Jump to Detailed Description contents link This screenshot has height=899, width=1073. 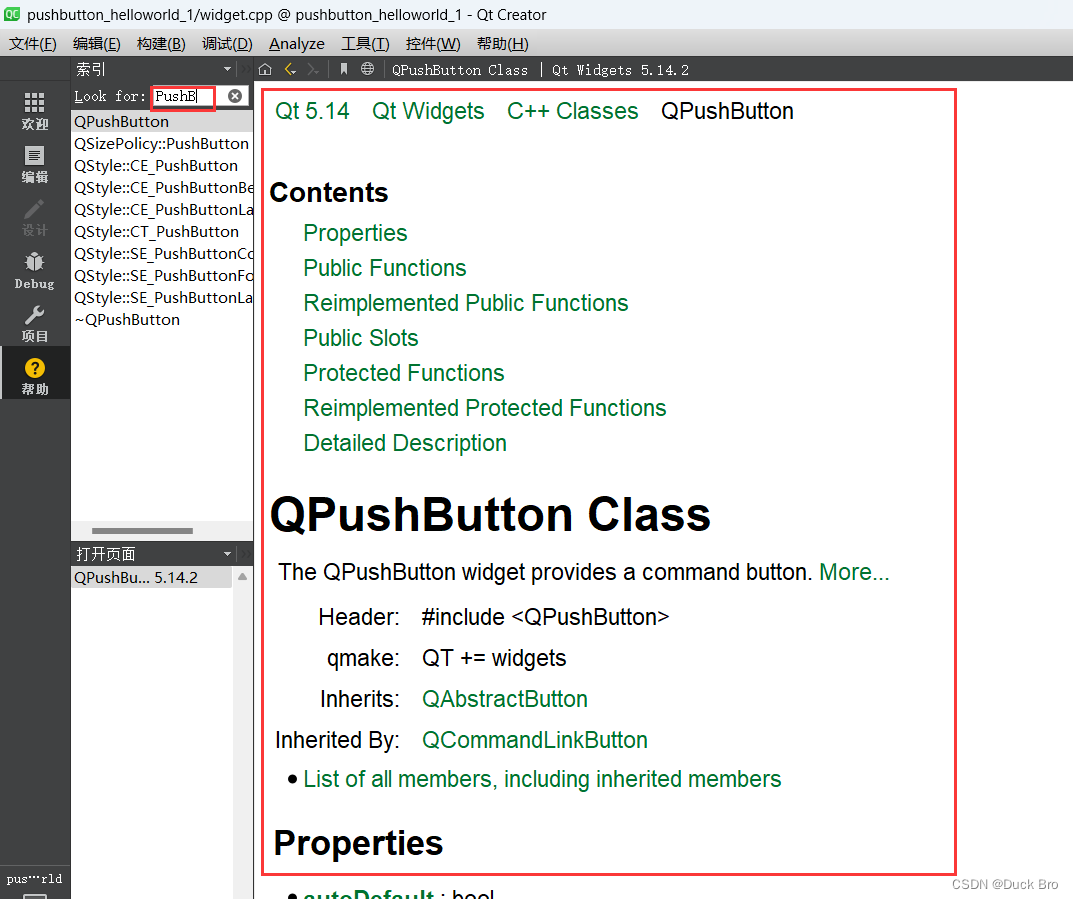coord(405,443)
